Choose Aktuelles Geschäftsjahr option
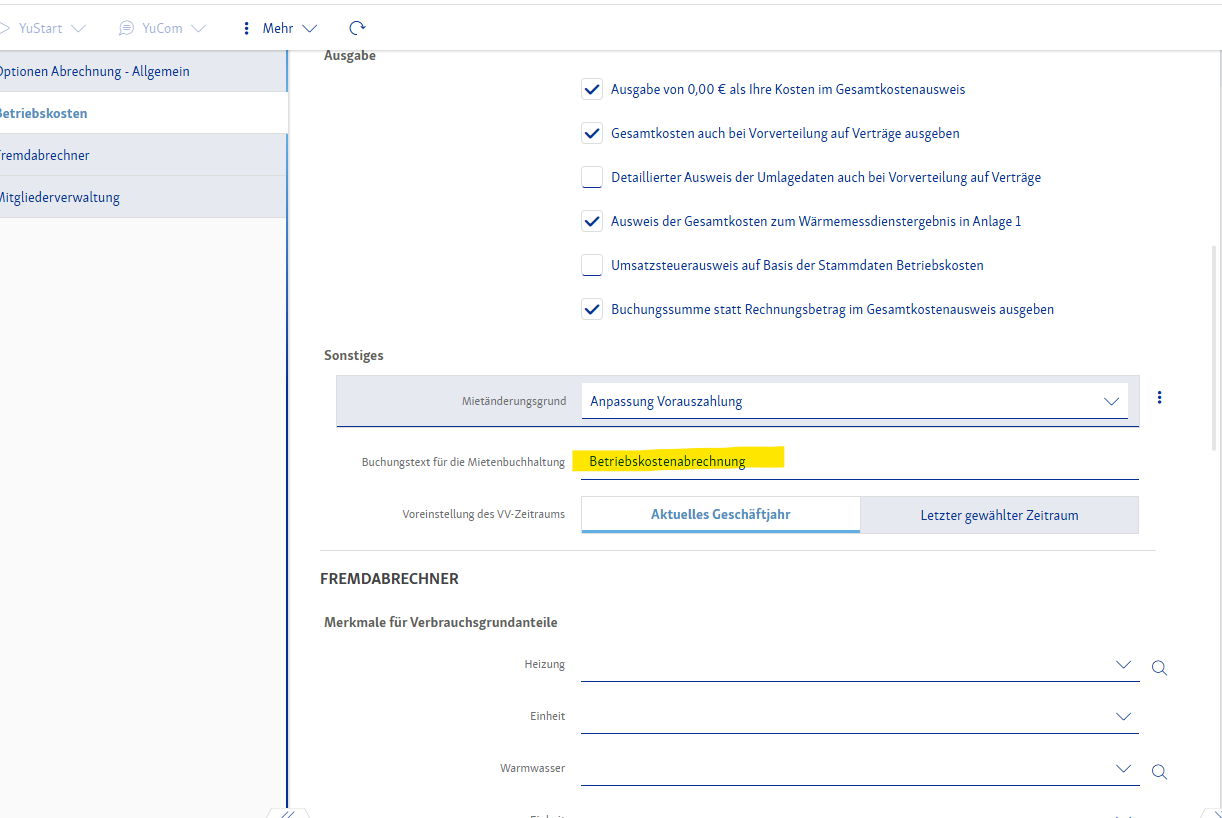1222x818 pixels. (x=720, y=515)
